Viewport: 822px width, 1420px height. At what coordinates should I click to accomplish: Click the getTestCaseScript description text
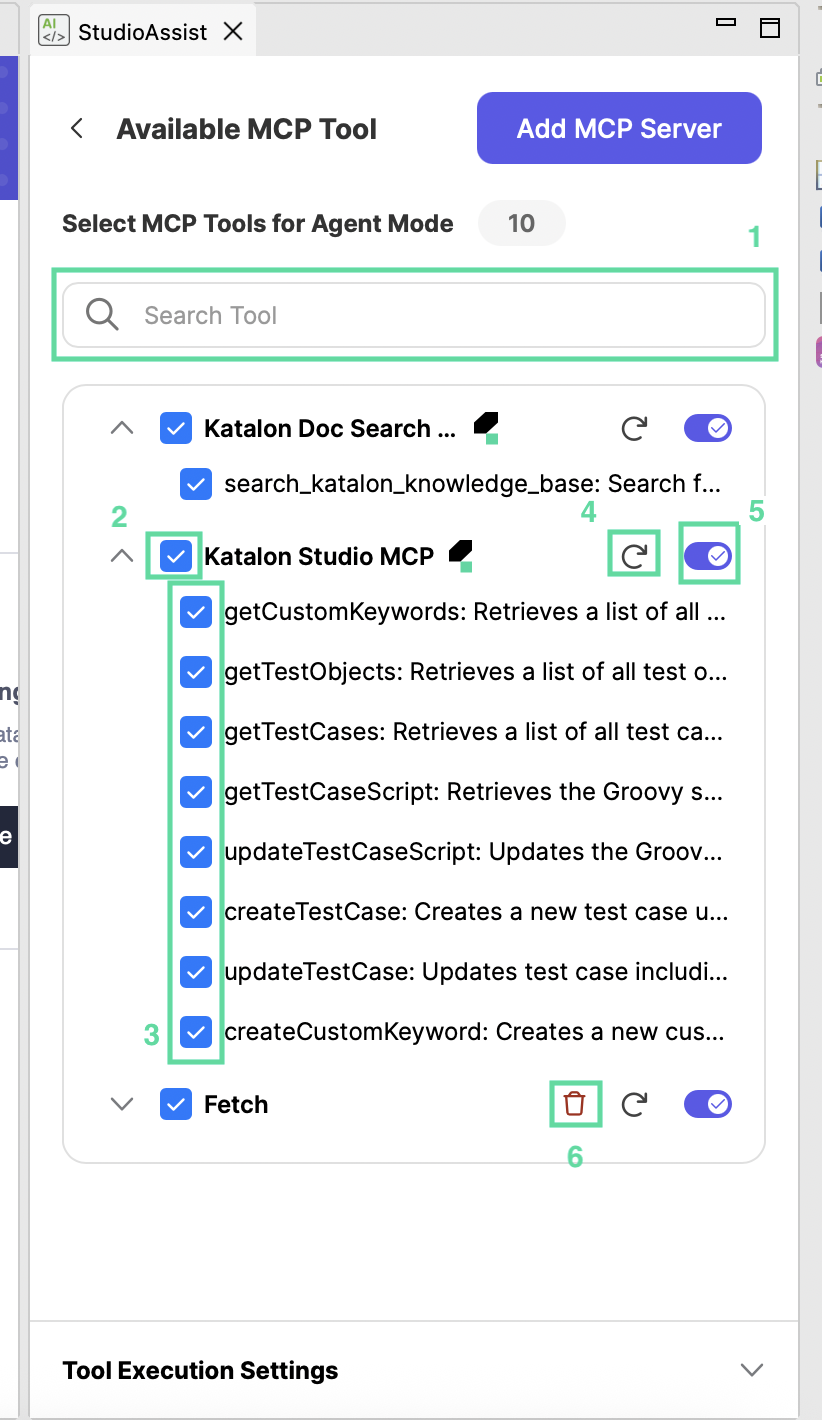(x=475, y=792)
